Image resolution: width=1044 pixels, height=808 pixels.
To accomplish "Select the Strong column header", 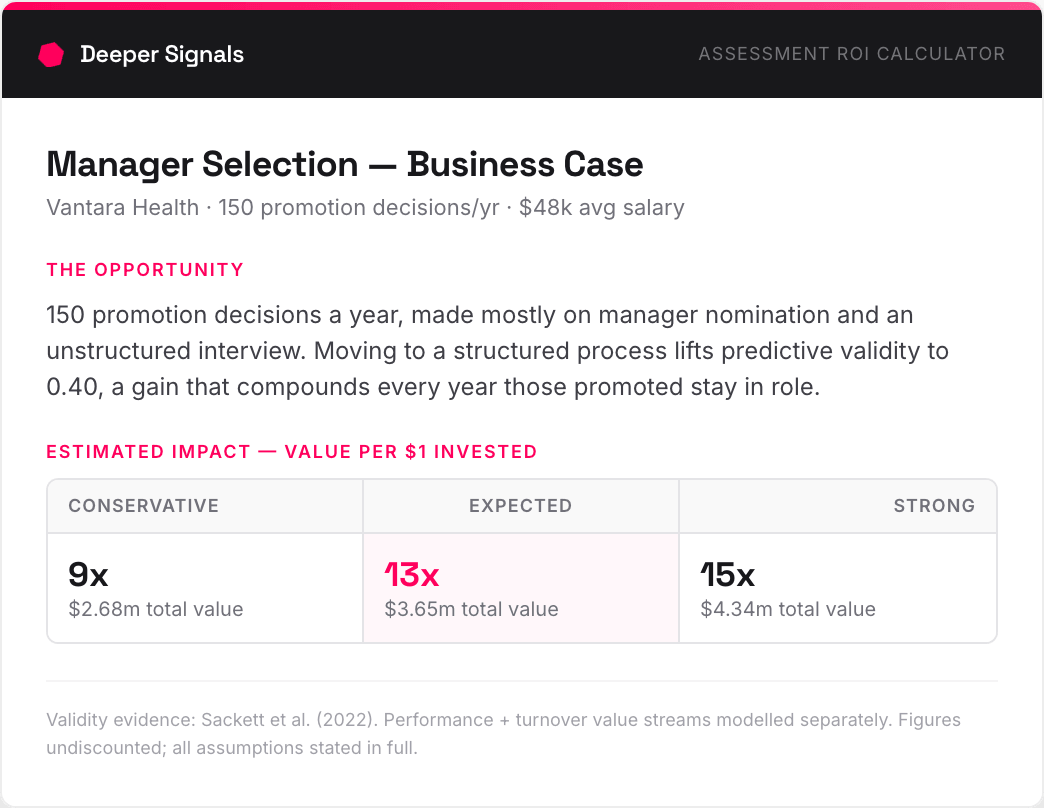I will (x=934, y=506).
